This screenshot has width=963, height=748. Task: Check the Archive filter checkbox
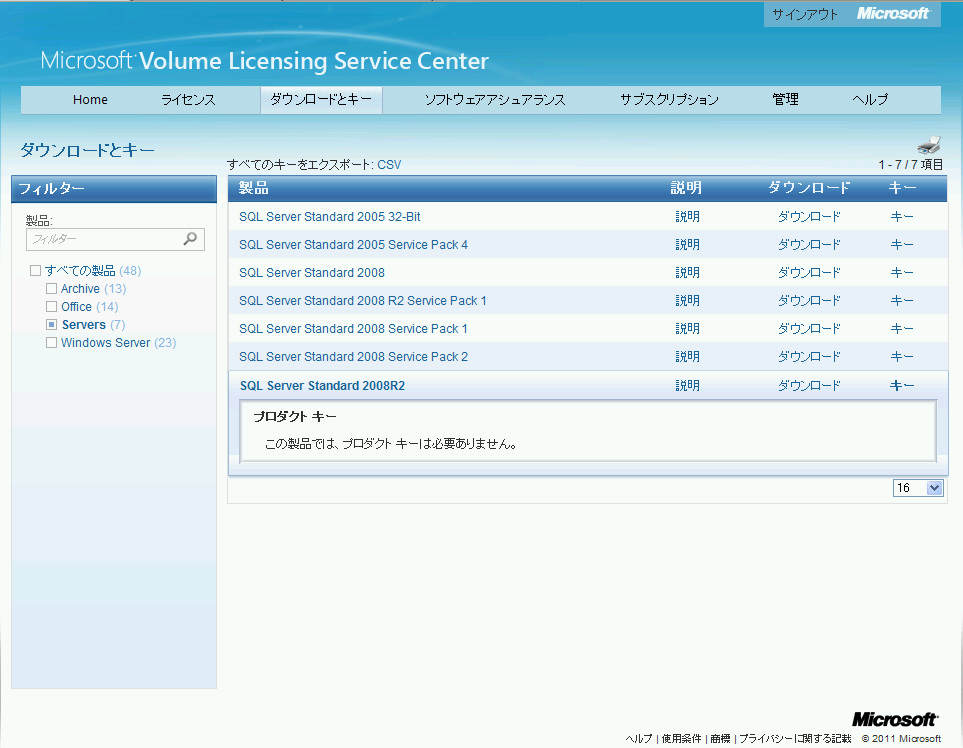[52, 289]
